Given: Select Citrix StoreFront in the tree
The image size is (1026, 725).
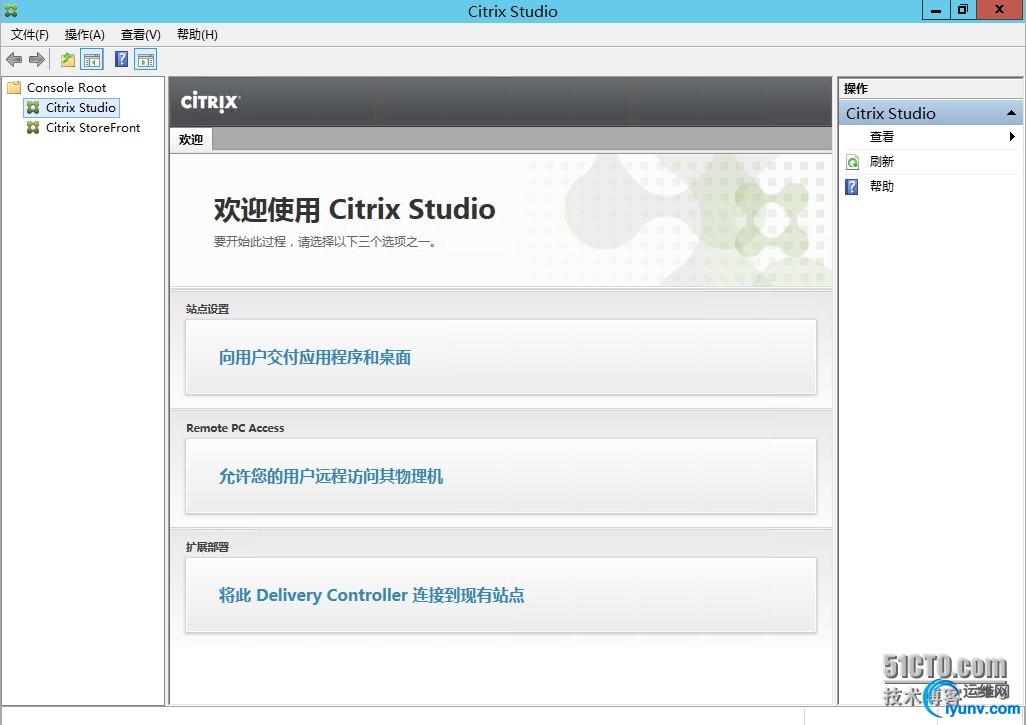Looking at the screenshot, I should [93, 128].
